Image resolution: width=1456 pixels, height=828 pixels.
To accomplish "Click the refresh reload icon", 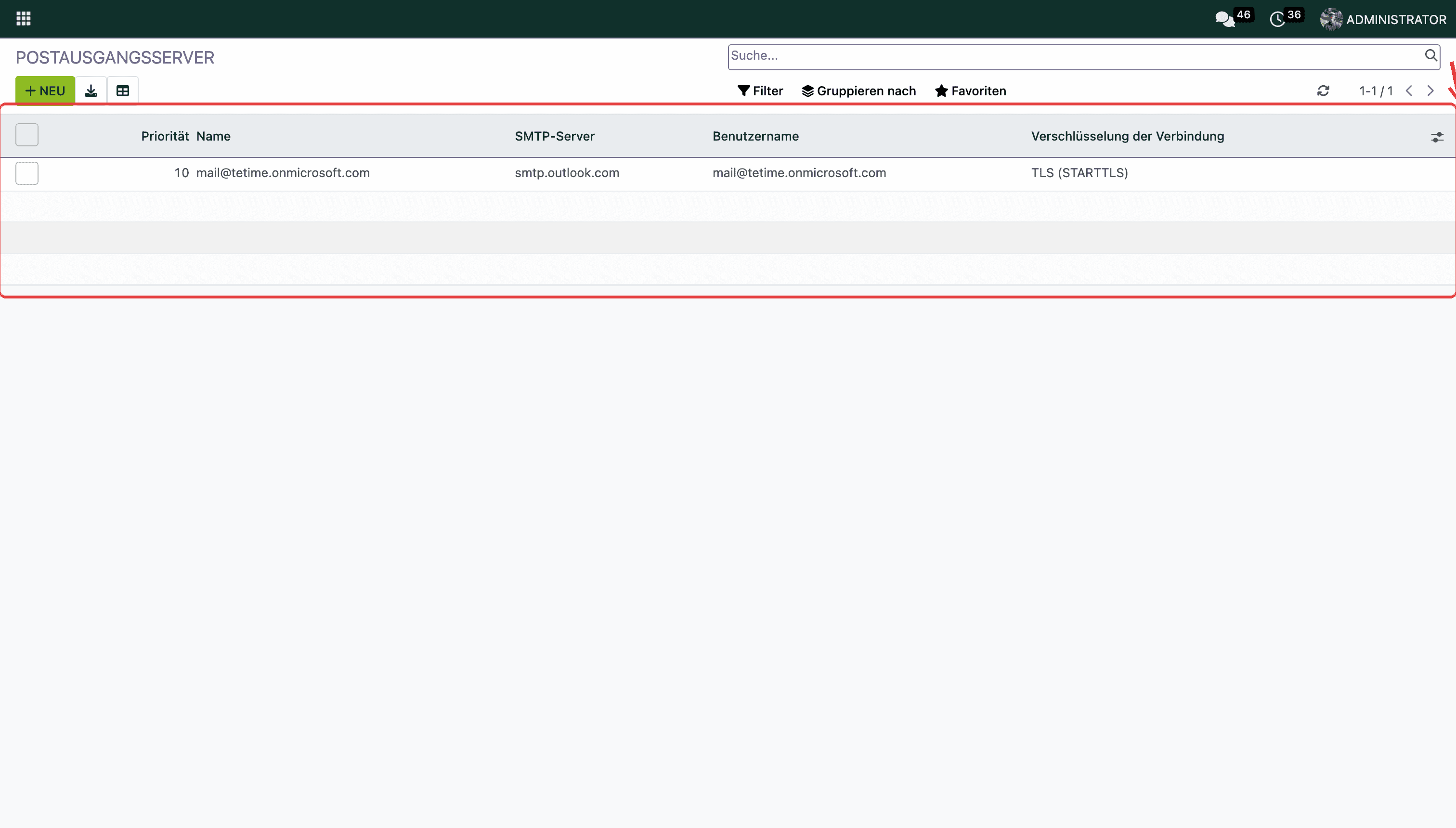I will click(1323, 91).
